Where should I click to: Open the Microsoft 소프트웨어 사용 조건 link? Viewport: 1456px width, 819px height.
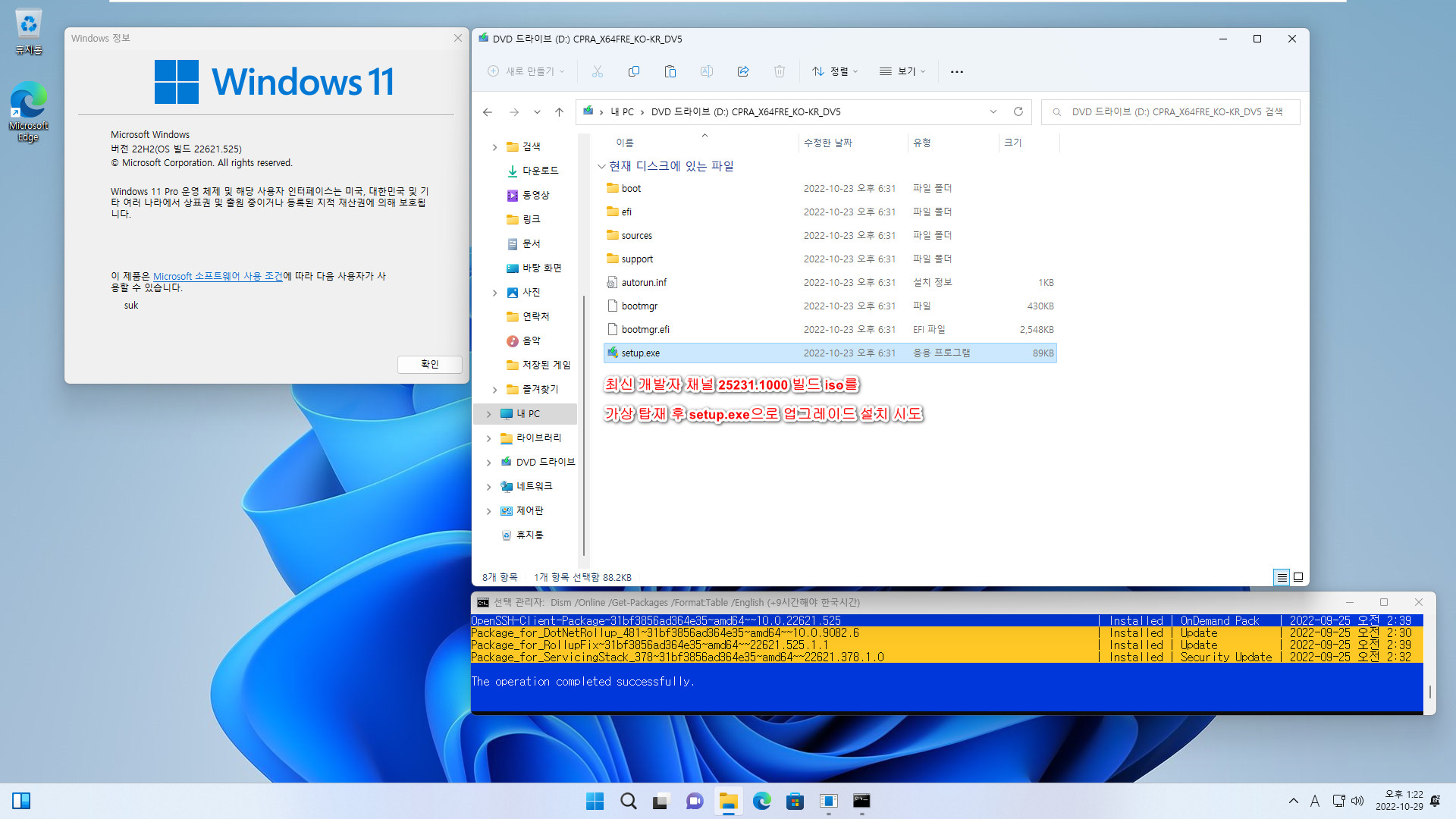pos(218,276)
